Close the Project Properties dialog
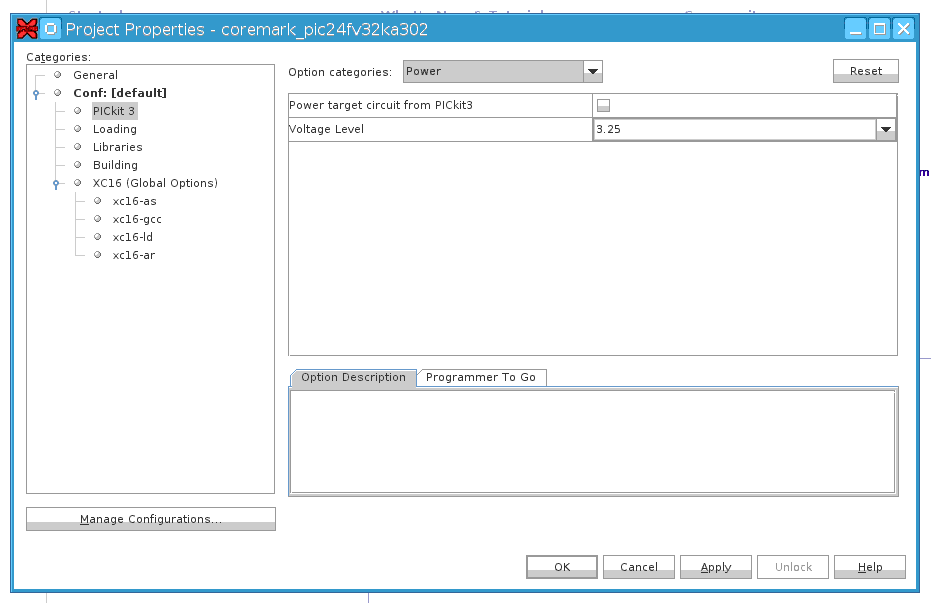Image resolution: width=936 pixels, height=603 pixels. pyautogui.click(x=904, y=29)
